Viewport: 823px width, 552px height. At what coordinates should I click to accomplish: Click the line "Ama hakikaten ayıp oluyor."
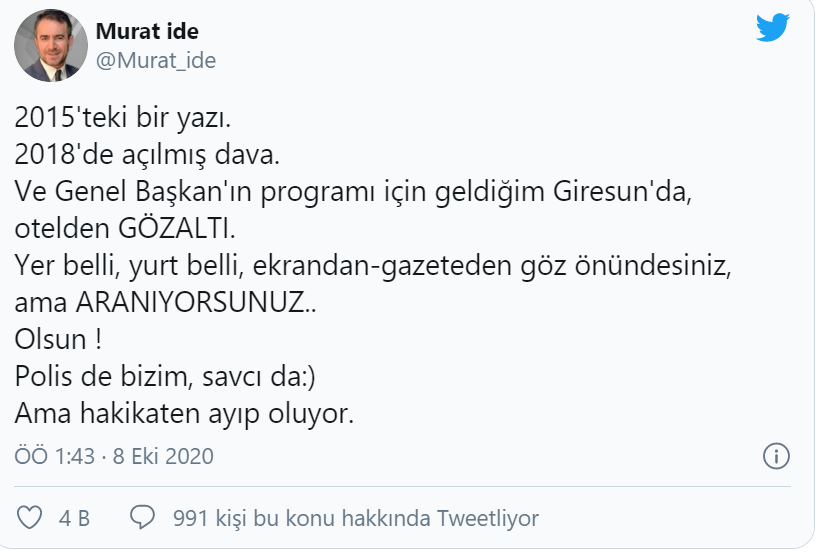[x=184, y=413]
